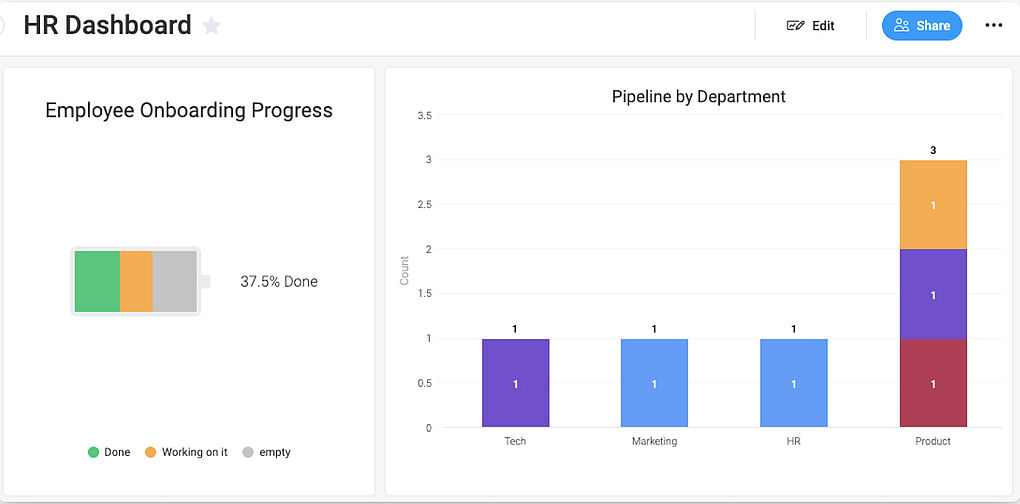Screen dimensions: 1020x504
Task: Click the pencil icon beside Edit
Action: 795,26
